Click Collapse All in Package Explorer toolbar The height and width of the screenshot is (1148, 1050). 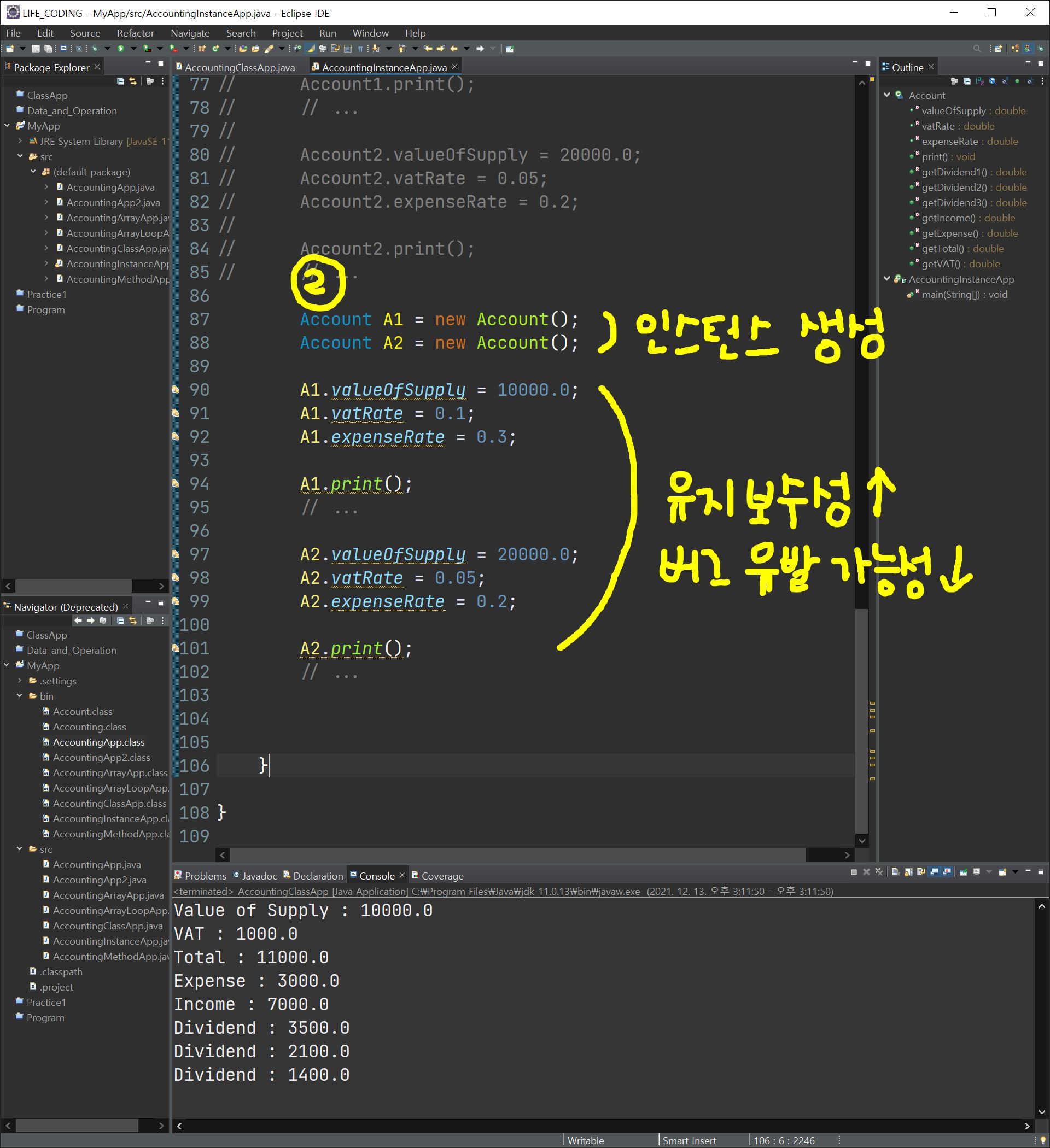(x=120, y=81)
